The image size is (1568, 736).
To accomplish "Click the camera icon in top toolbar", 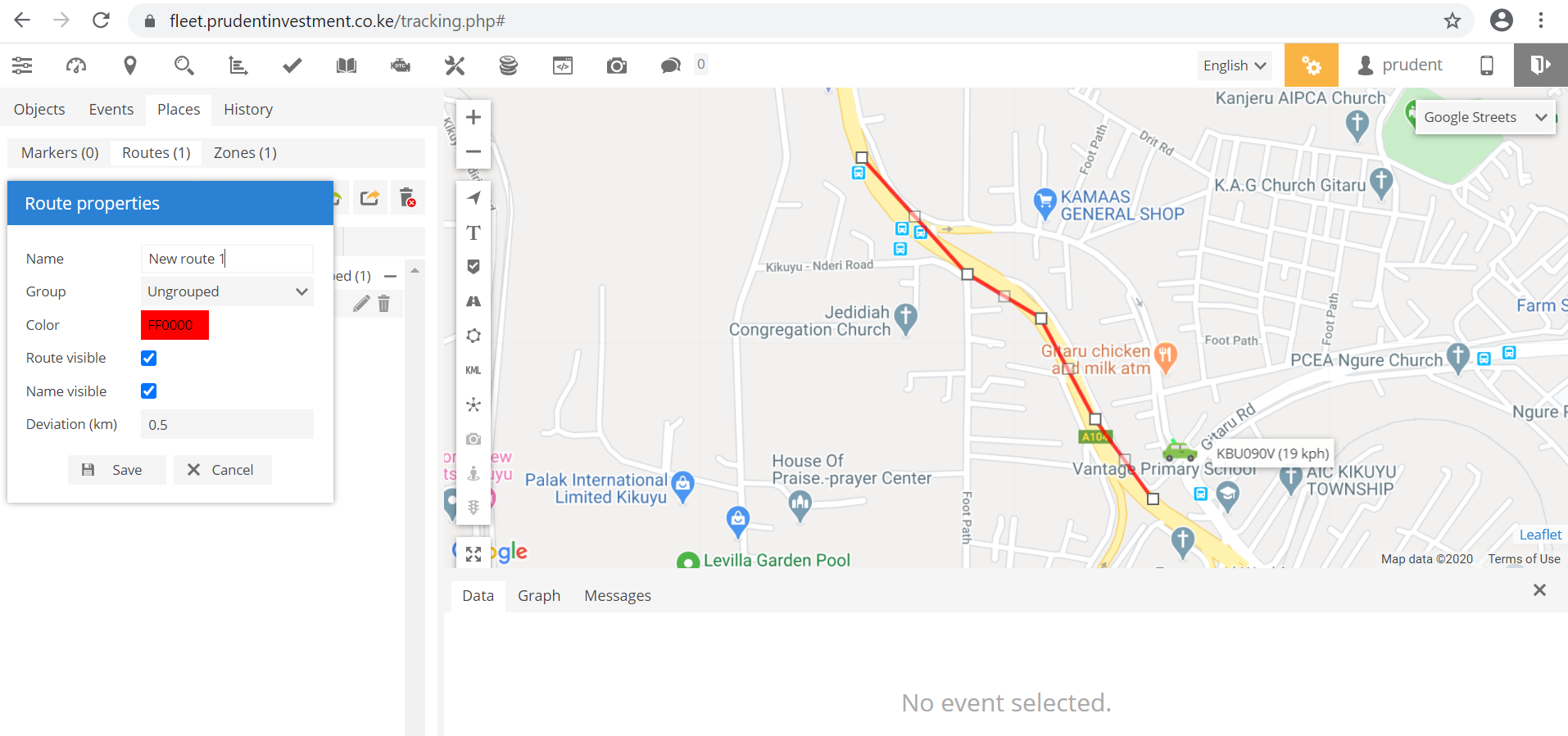I will click(616, 65).
